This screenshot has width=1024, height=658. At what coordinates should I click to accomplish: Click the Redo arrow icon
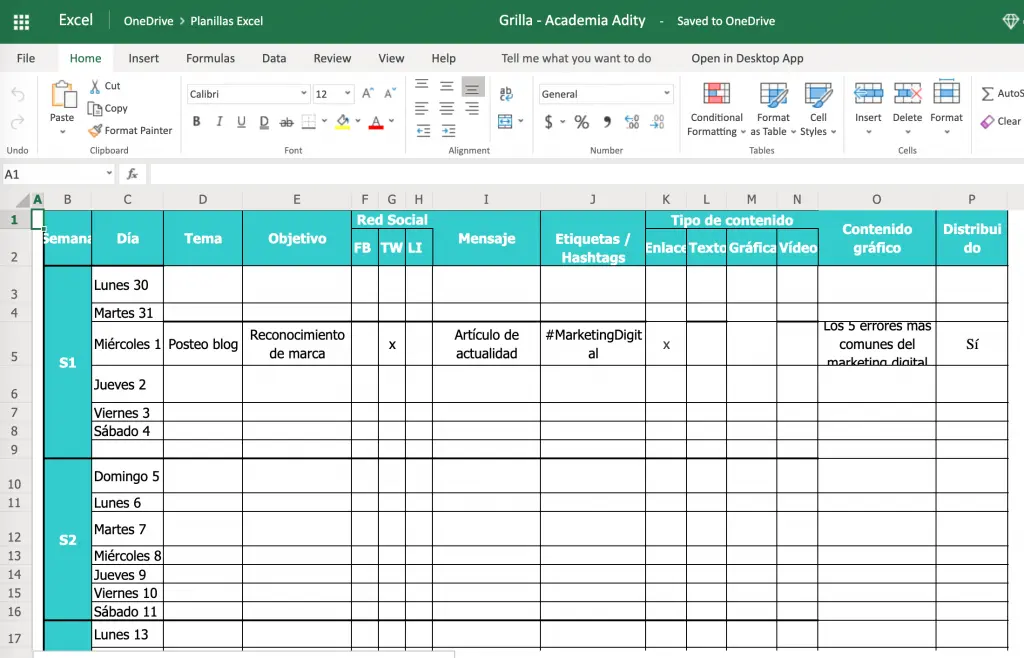(18, 121)
